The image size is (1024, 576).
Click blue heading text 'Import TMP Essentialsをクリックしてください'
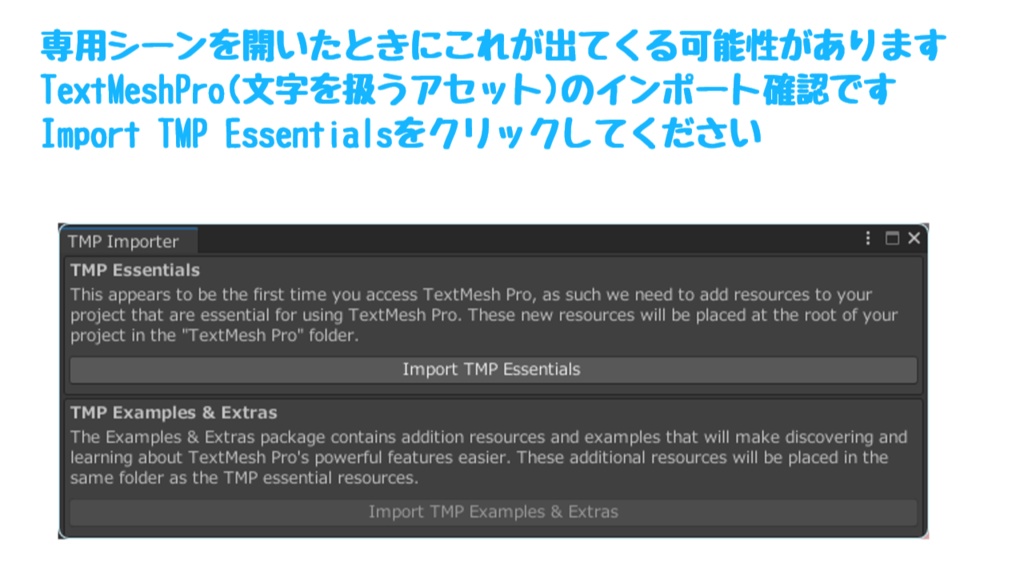(401, 134)
